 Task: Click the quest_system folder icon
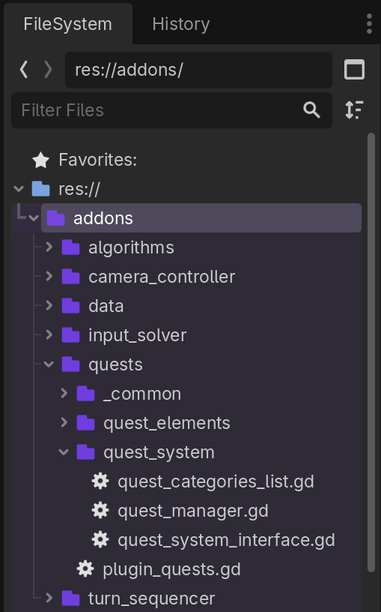click(86, 452)
